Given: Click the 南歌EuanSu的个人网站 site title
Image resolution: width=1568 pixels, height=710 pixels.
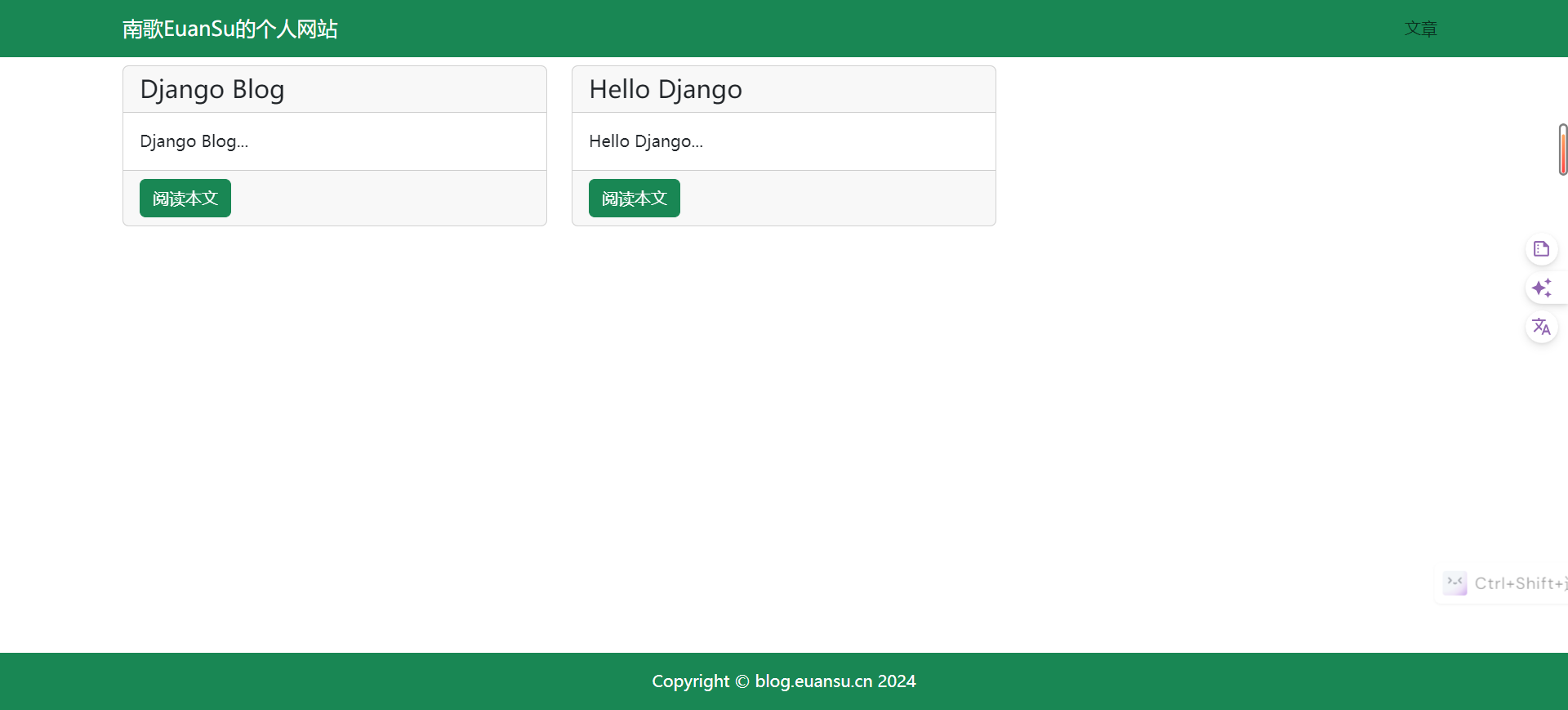Looking at the screenshot, I should point(229,29).
